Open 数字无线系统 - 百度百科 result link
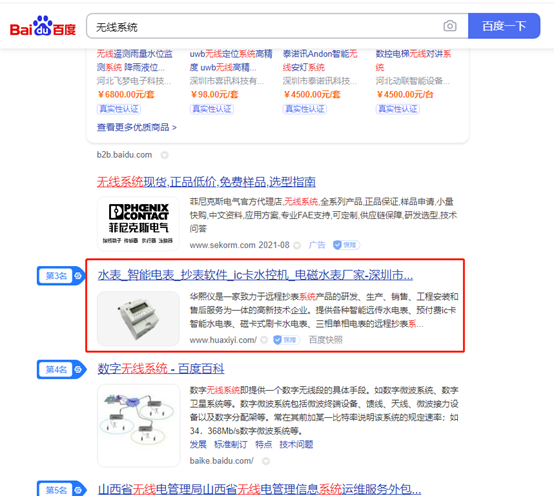The width and height of the screenshot is (554, 496). point(161,368)
